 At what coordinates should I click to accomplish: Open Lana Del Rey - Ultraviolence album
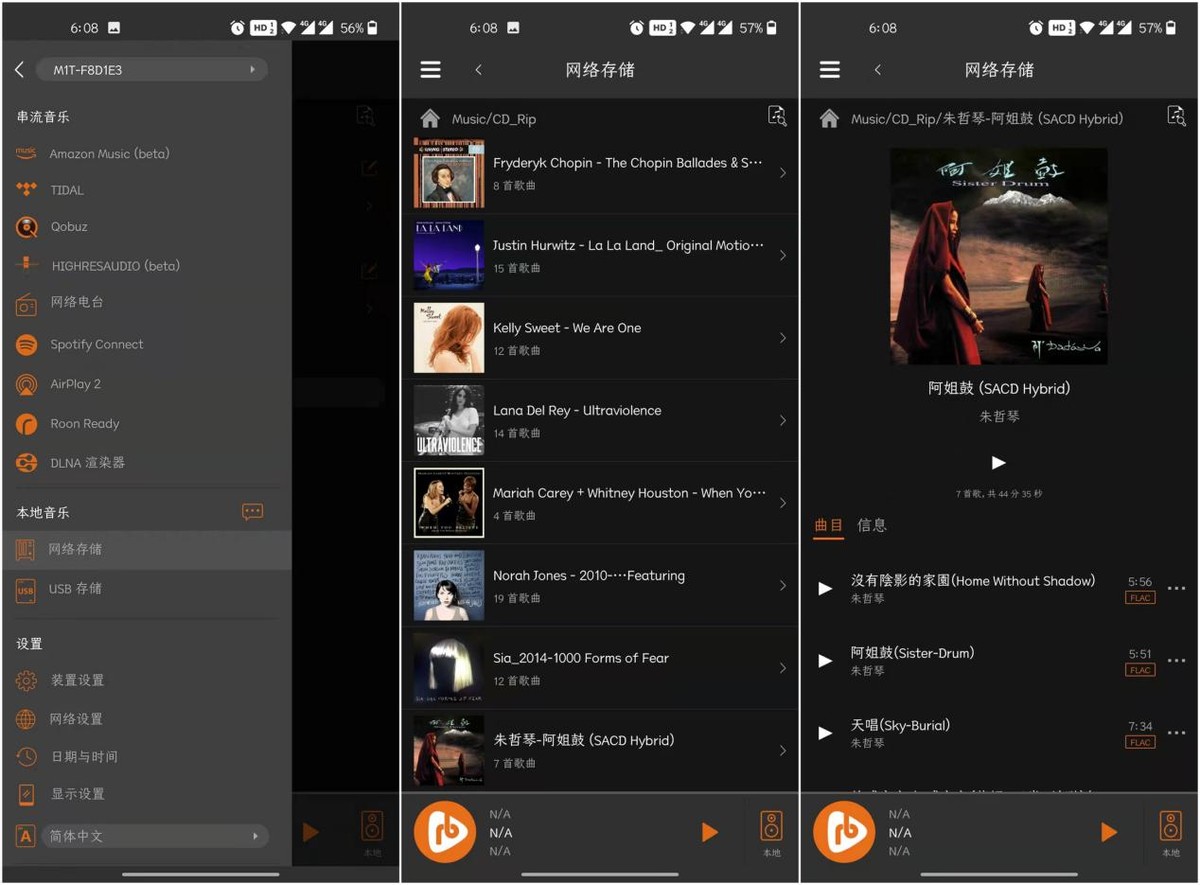[600, 421]
